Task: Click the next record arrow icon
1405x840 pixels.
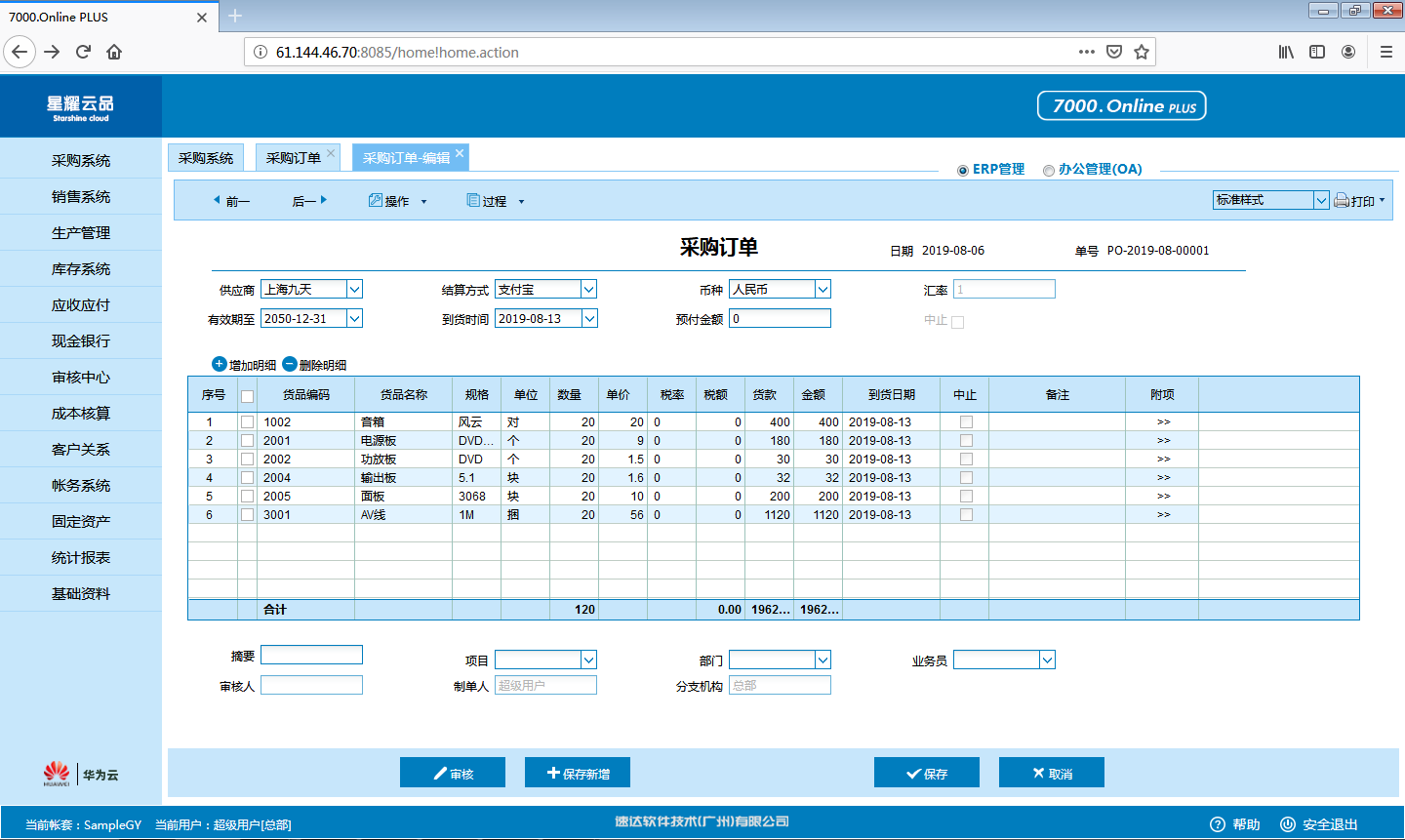Action: pos(324,200)
